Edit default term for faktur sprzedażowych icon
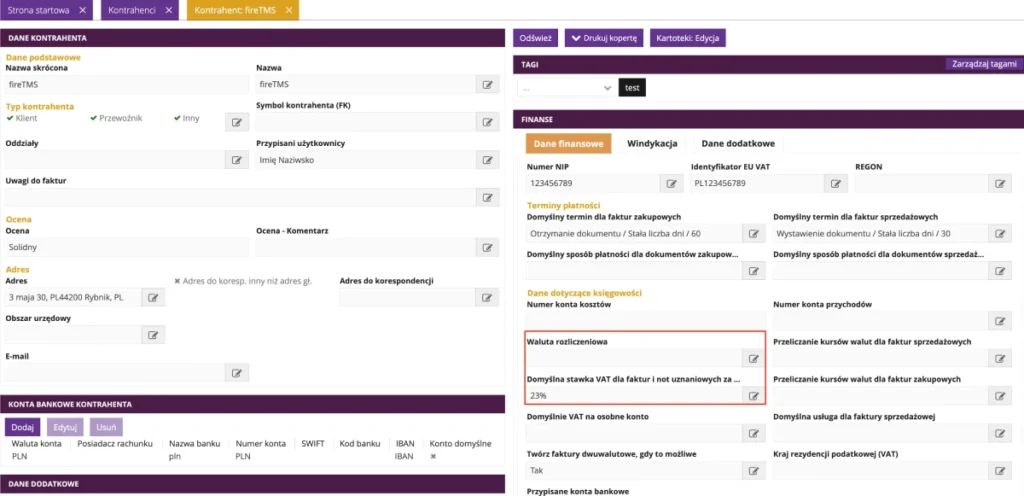The height and width of the screenshot is (496, 1024). pyautogui.click(x=999, y=233)
